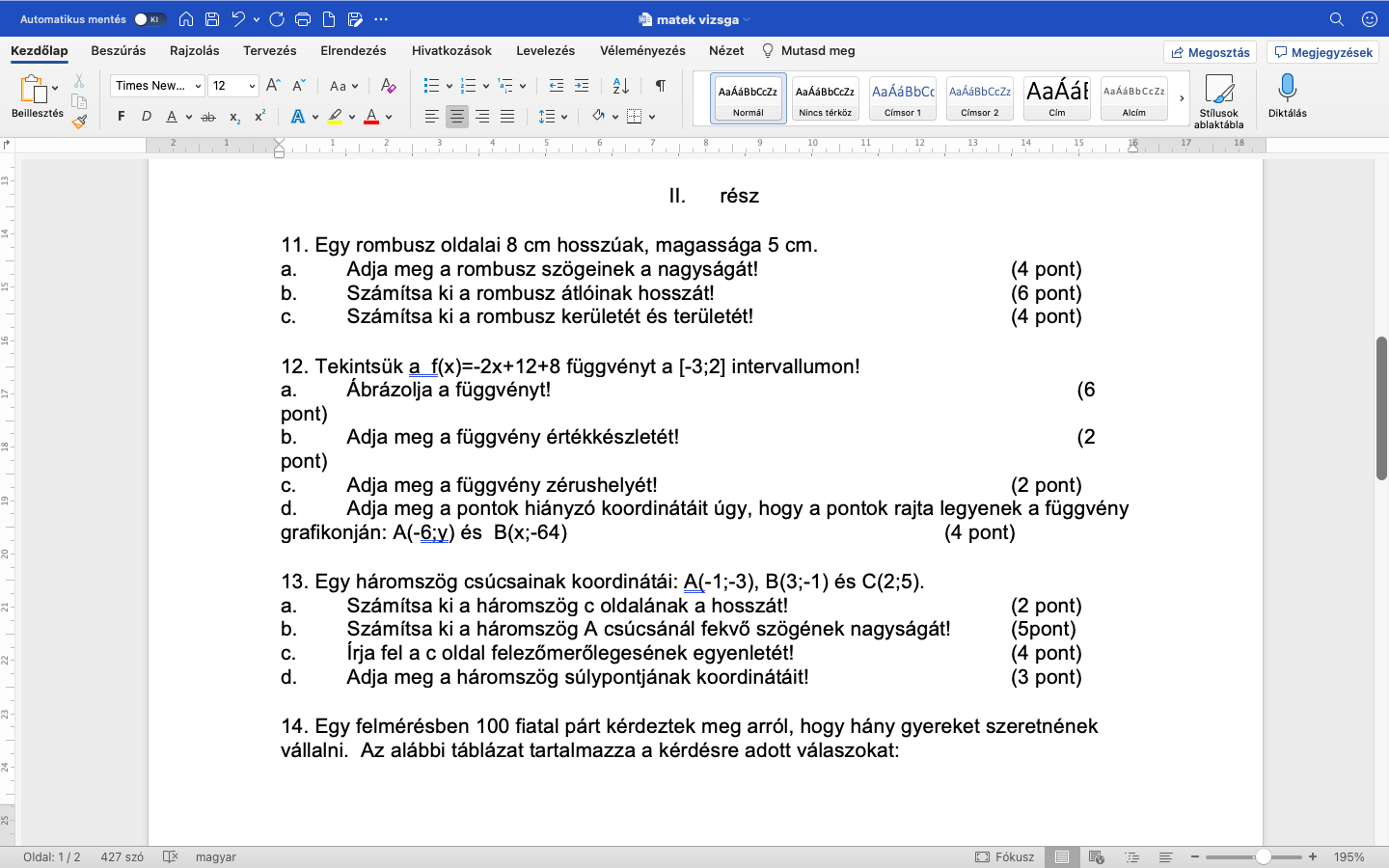Open the Times New Roman font dropdown
The height and width of the screenshot is (868, 1389).
[157, 86]
